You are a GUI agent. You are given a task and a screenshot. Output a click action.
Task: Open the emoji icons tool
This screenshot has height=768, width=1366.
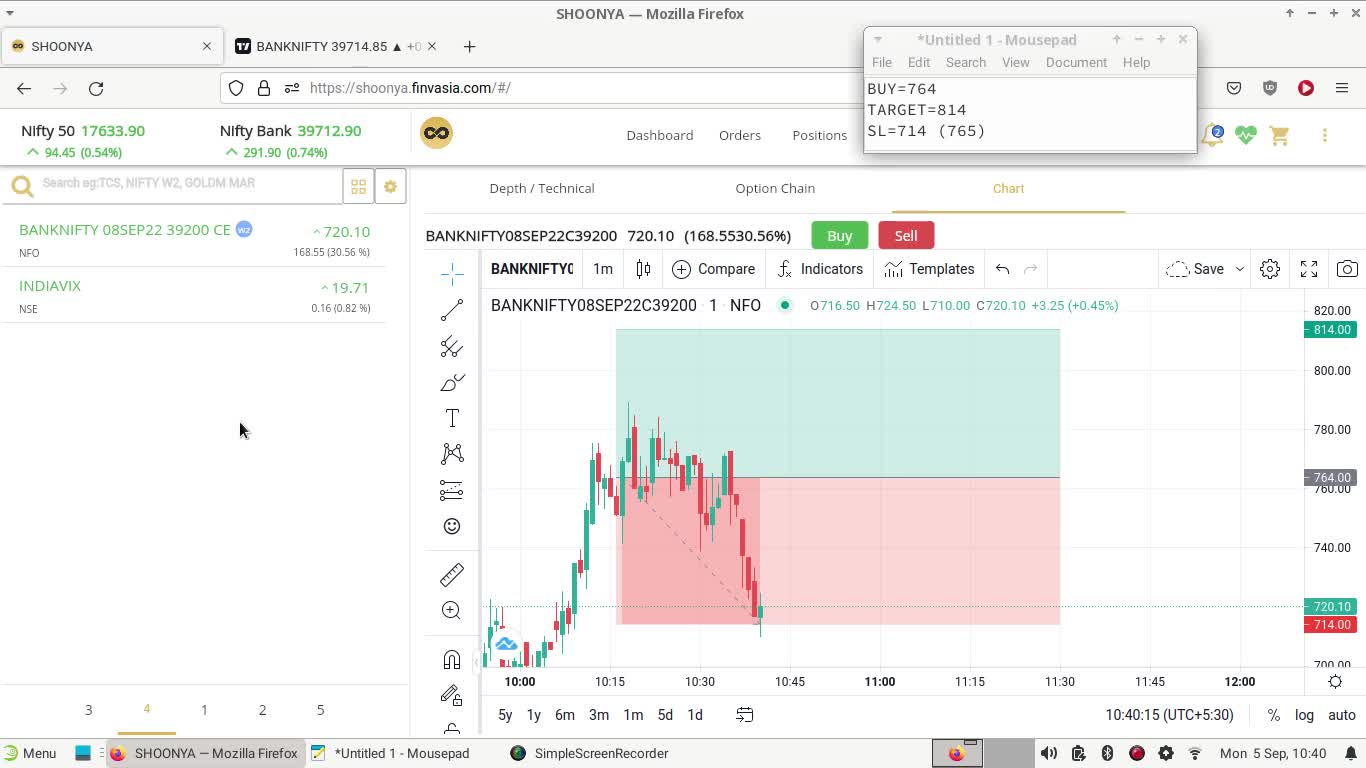[452, 526]
